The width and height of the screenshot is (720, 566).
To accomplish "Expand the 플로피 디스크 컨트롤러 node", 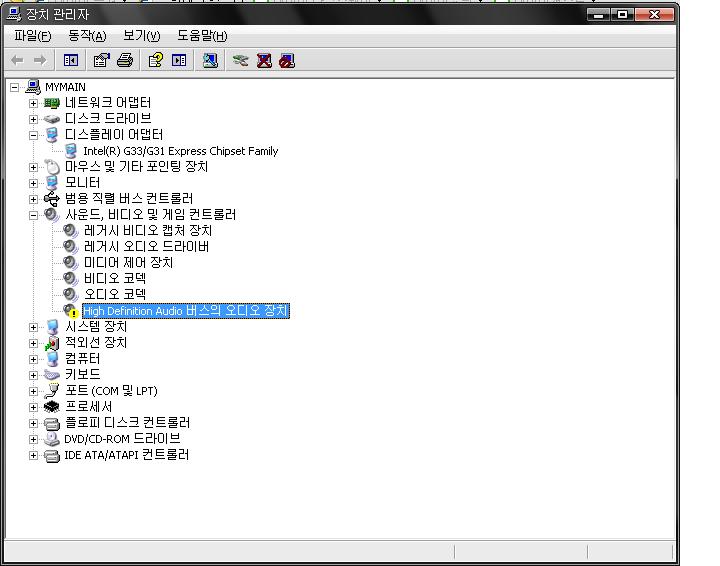I will (33, 423).
